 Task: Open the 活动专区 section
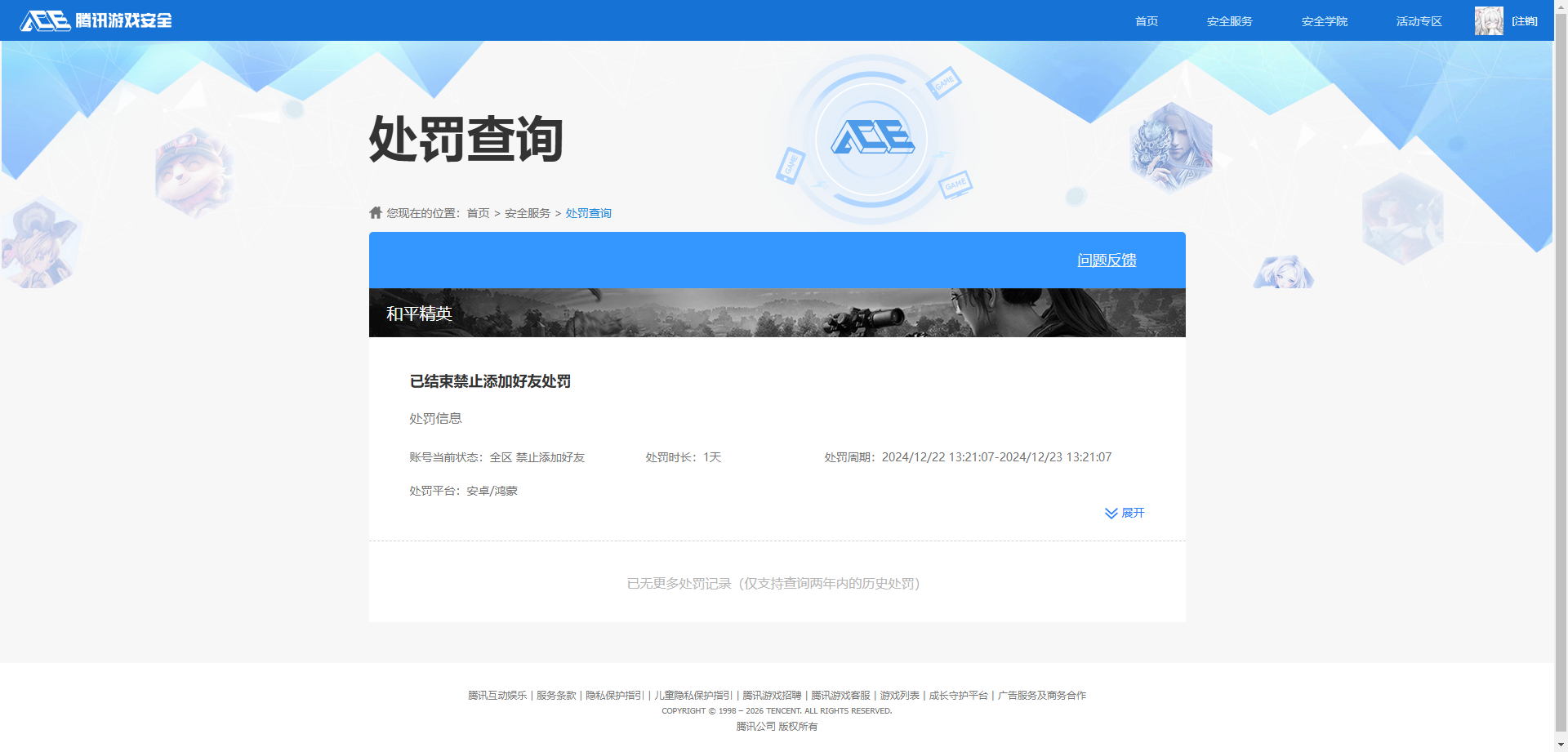tap(1419, 20)
